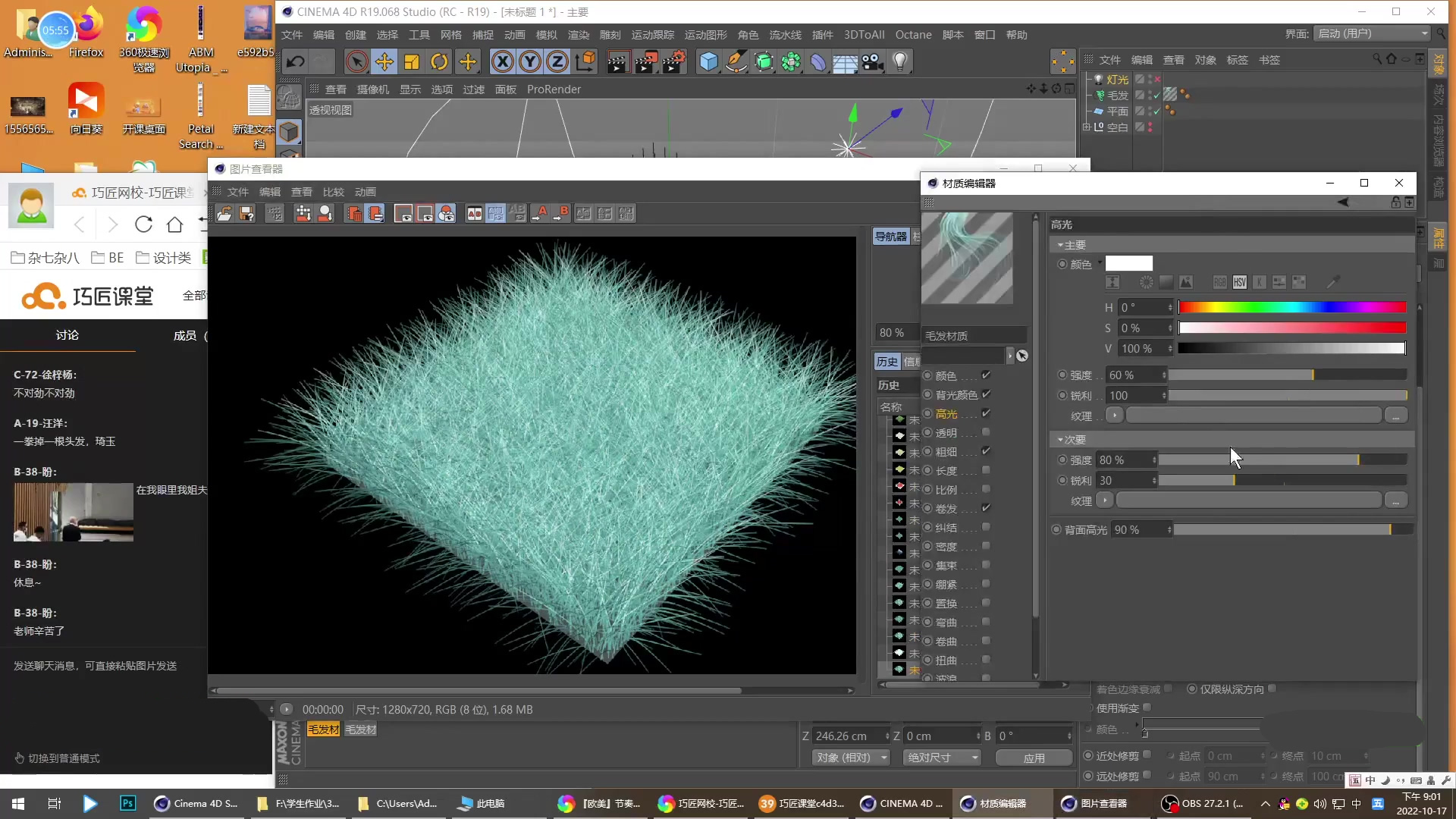The image size is (1456, 819).
Task: Click the 应用 apply button
Action: (x=1034, y=758)
